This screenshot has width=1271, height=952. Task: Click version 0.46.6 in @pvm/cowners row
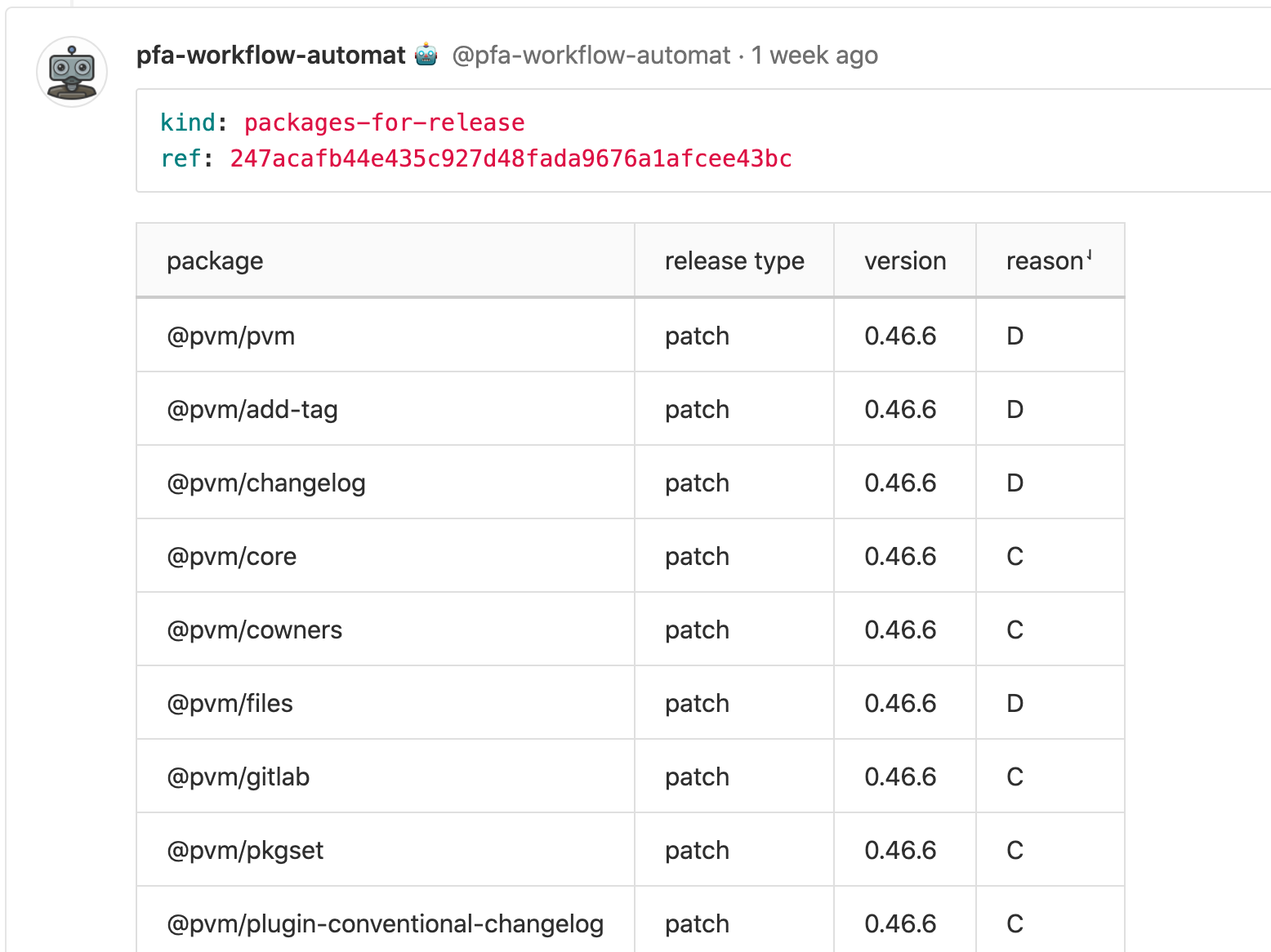coord(900,629)
